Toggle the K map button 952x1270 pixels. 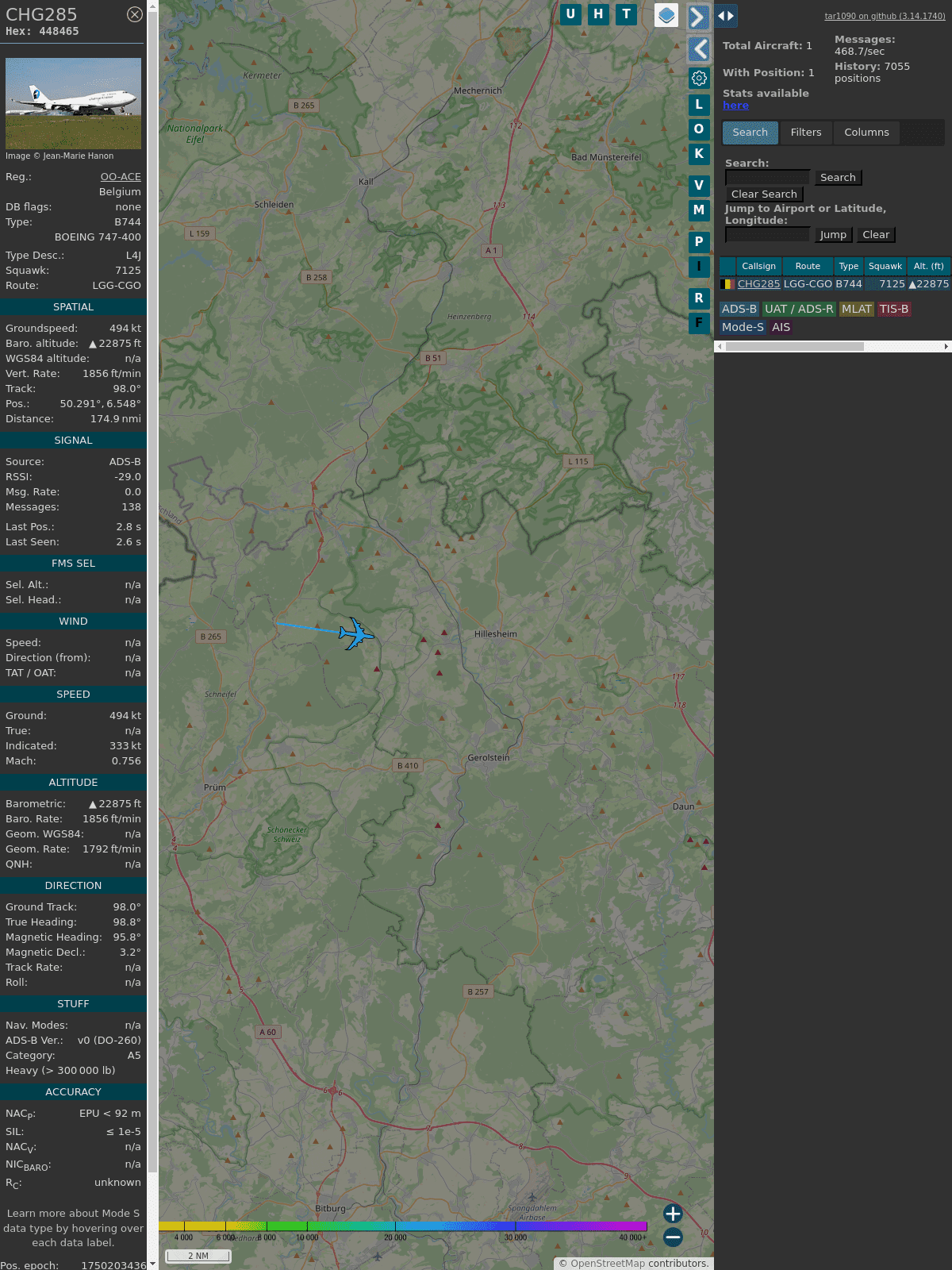(x=699, y=154)
